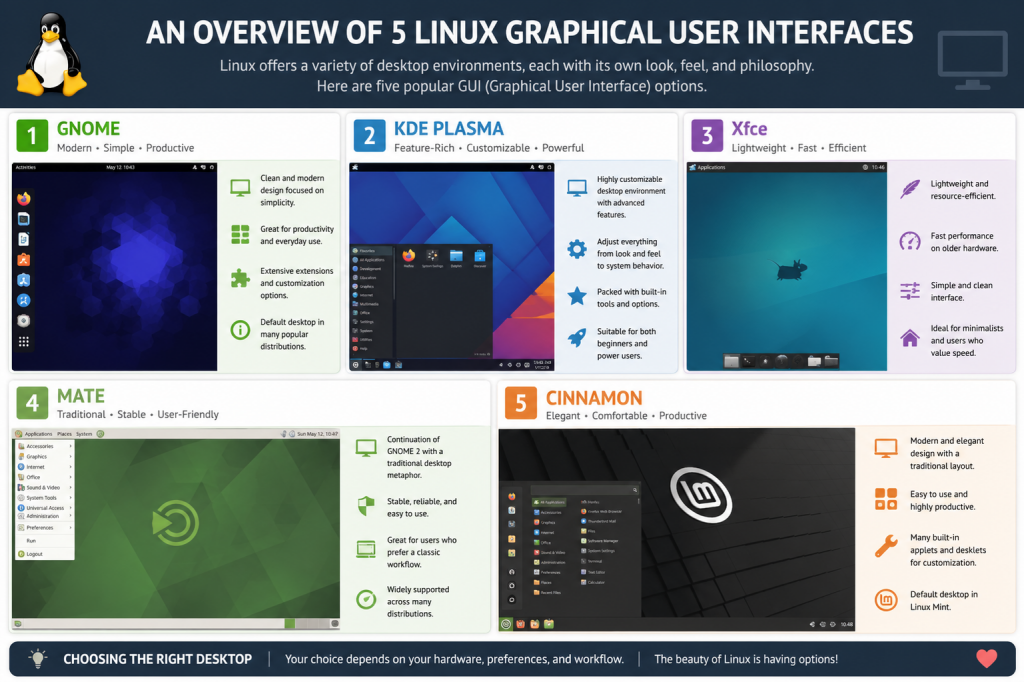The height and width of the screenshot is (682, 1024).
Task: Open Recent Files in Cinnamon menu
Action: [547, 593]
